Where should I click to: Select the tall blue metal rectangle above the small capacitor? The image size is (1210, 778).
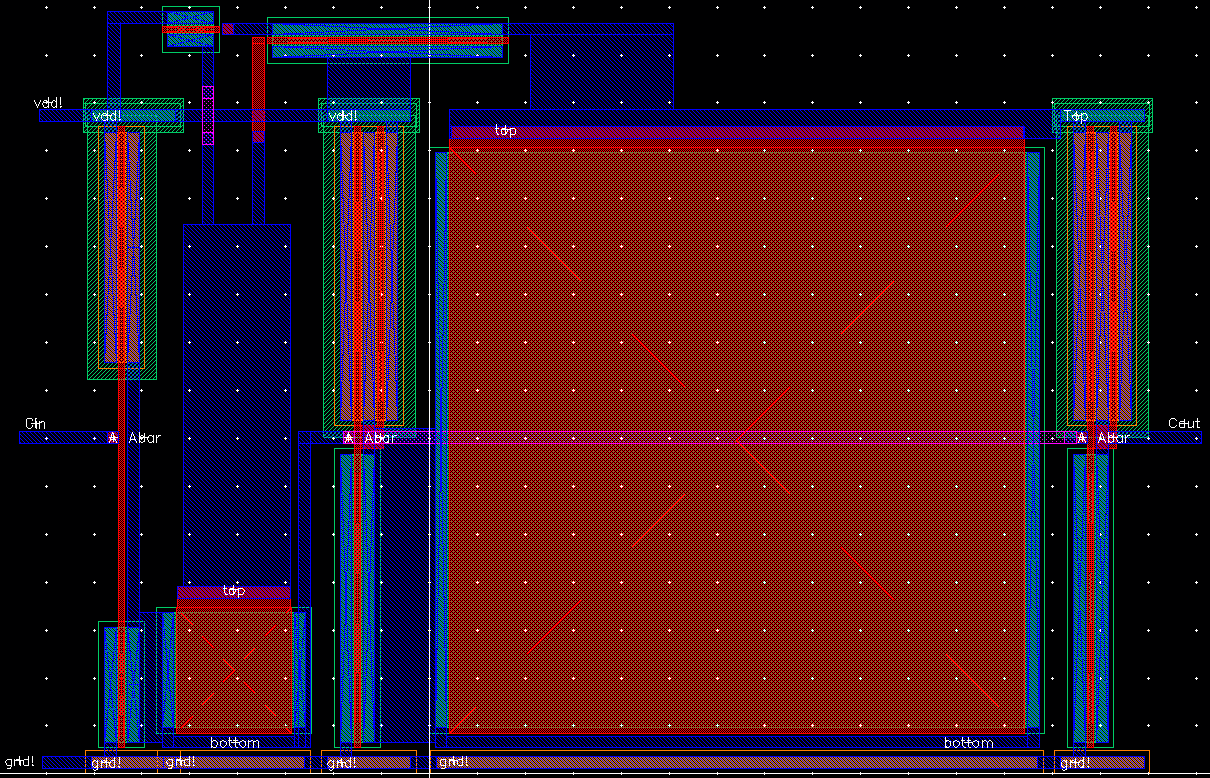click(x=237, y=405)
